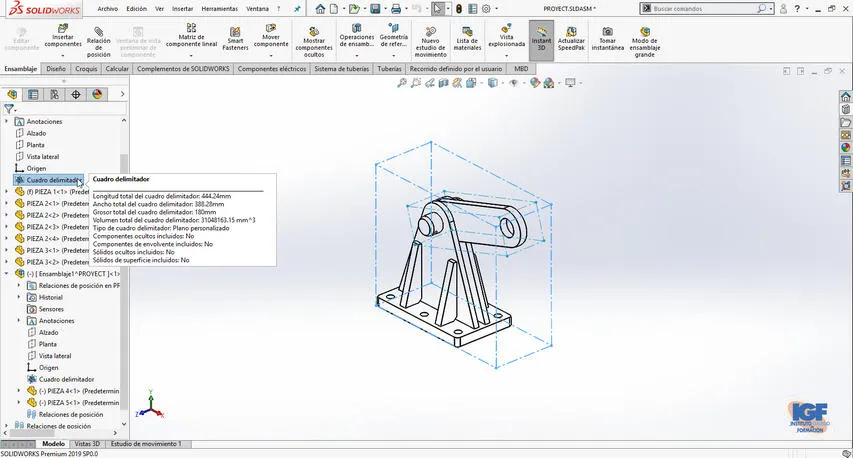Click Insertar componentes tool
Image resolution: width=853 pixels, height=458 pixels.
click(x=63, y=36)
